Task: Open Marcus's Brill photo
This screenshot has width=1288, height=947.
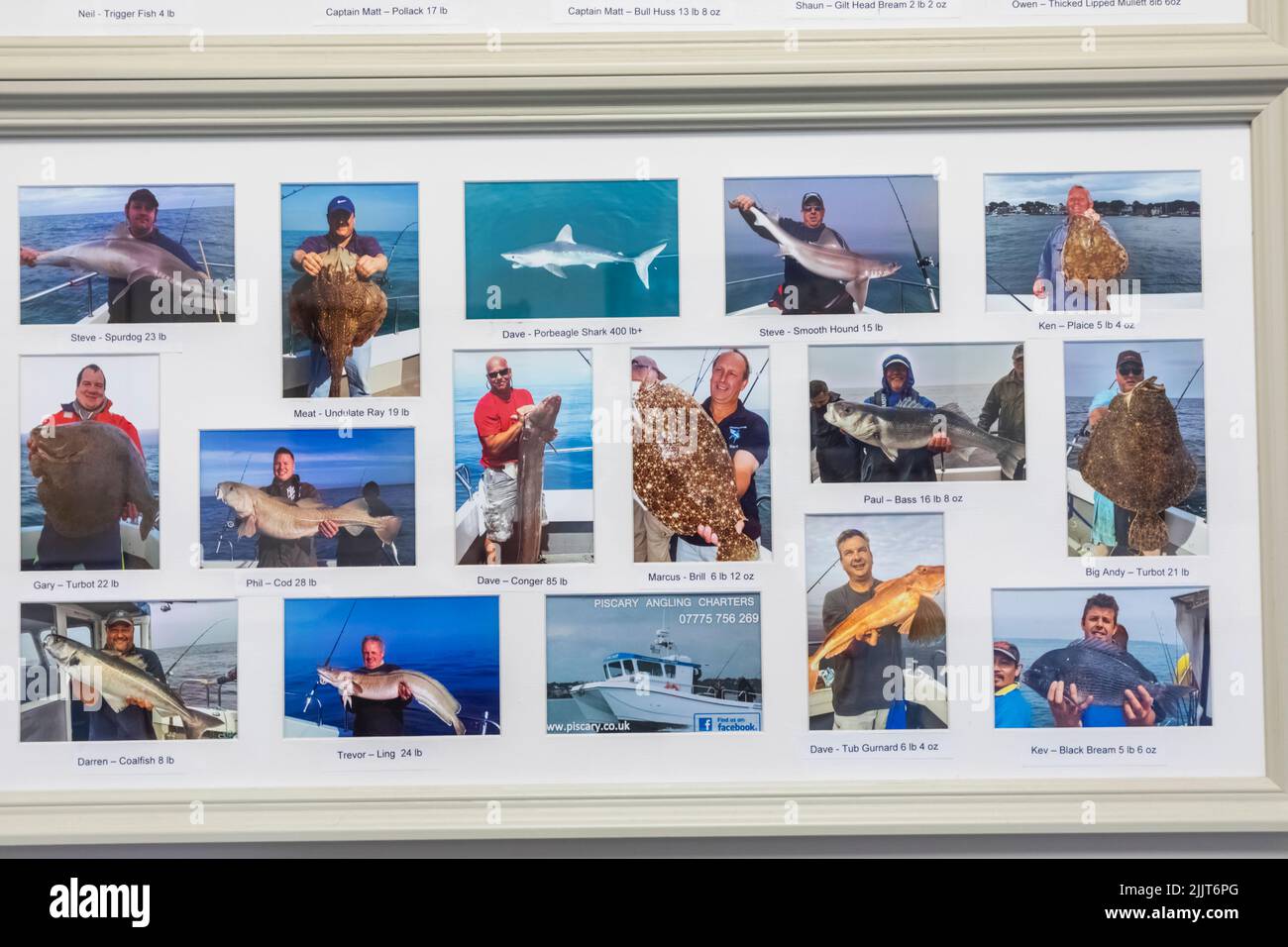Action: click(x=701, y=454)
